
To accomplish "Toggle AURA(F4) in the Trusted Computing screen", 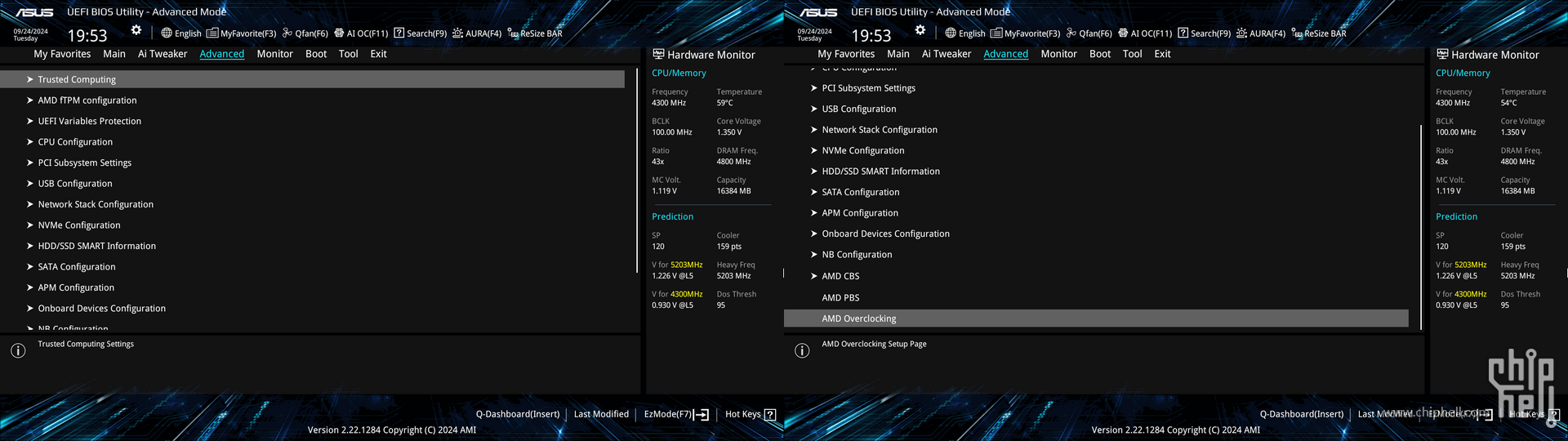I will (x=477, y=33).
